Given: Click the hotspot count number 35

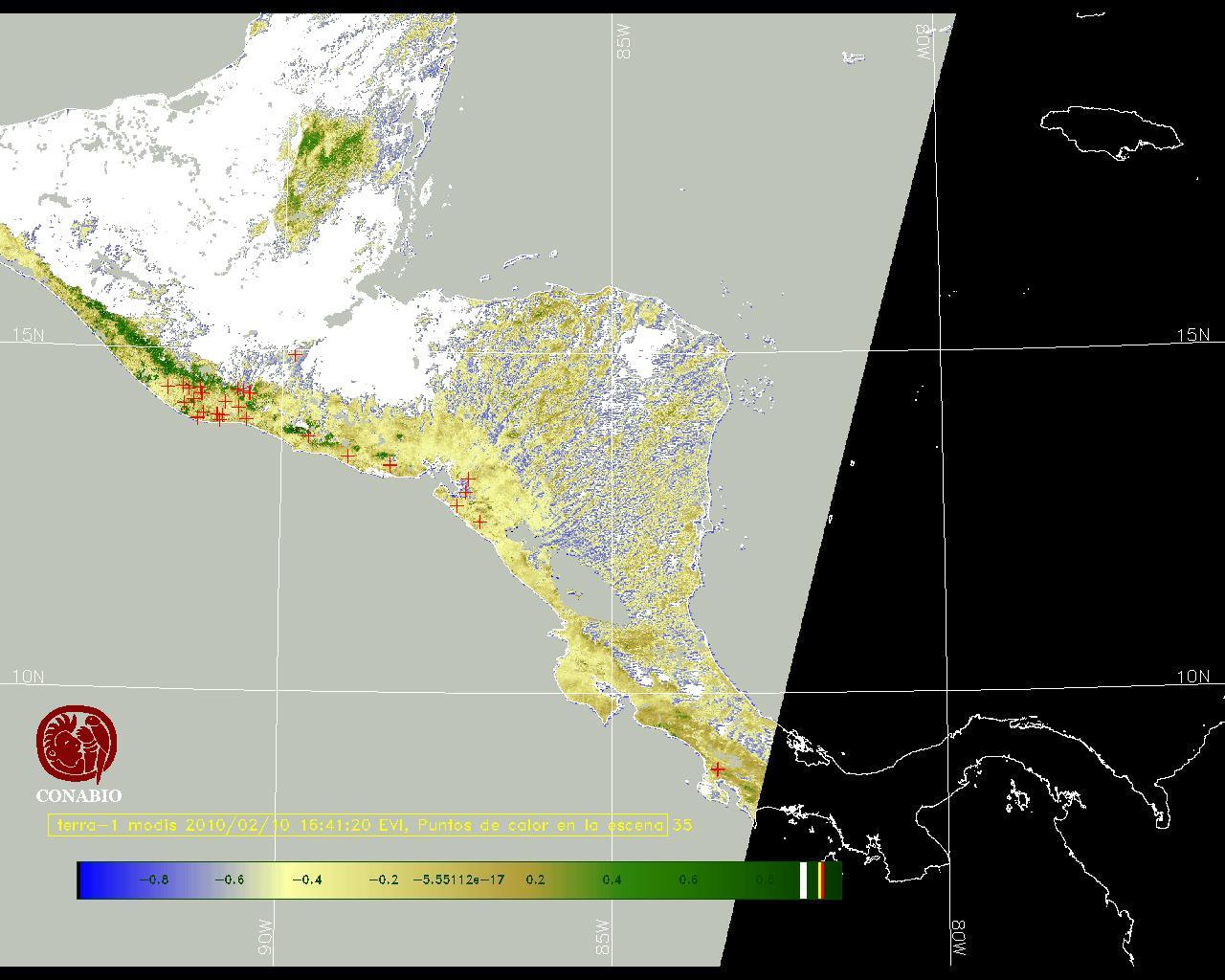Looking at the screenshot, I should [681, 825].
